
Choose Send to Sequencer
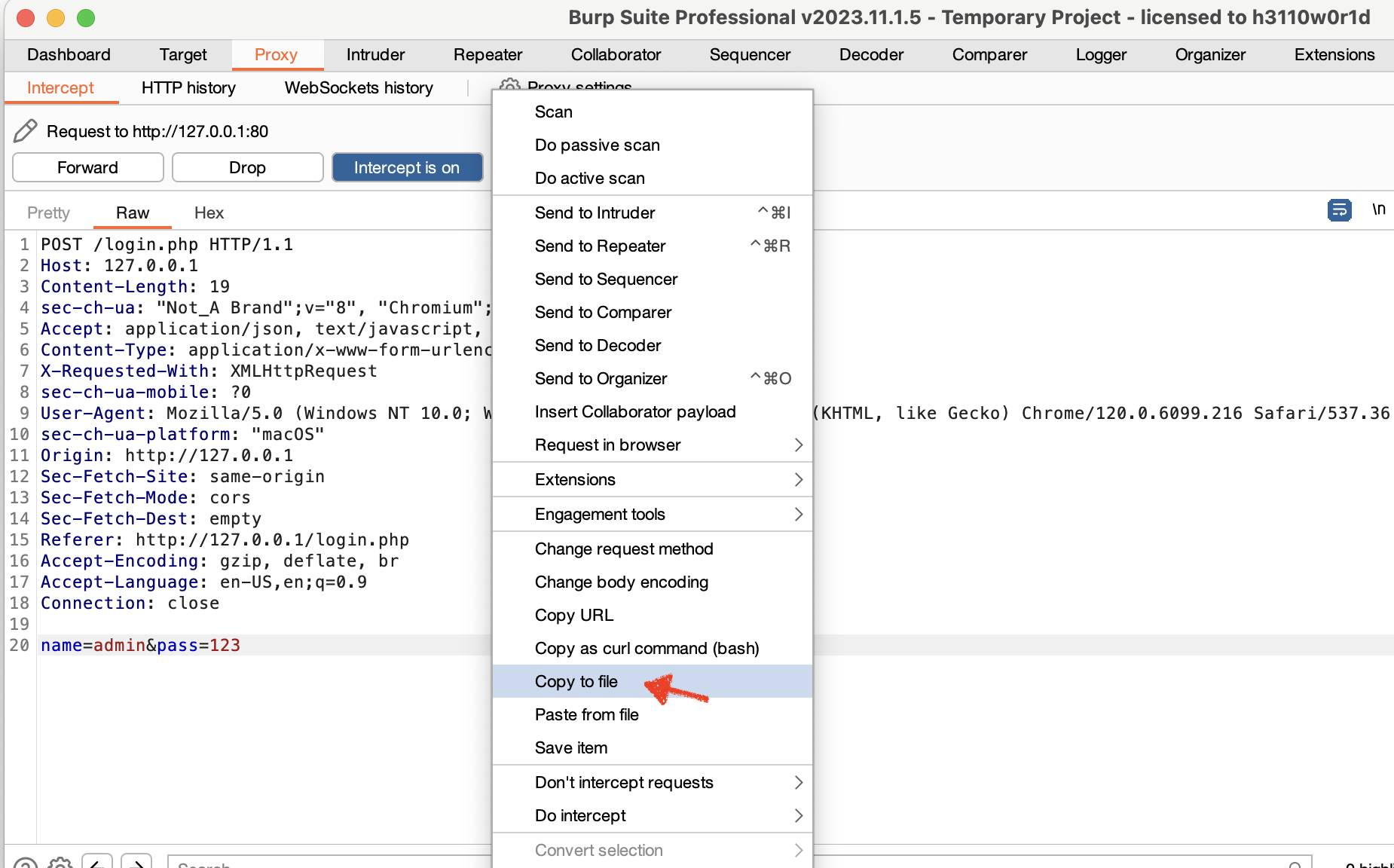pyautogui.click(x=653, y=279)
